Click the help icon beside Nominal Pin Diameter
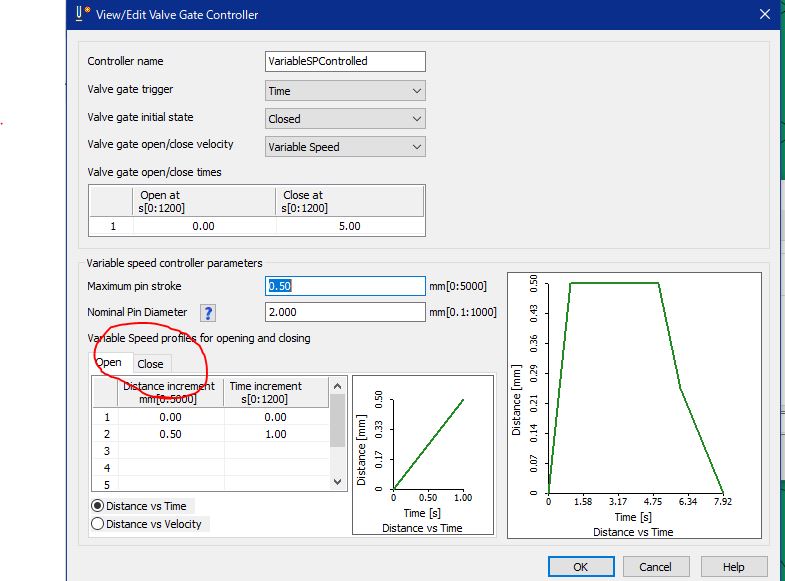The width and height of the screenshot is (785, 581). pyautogui.click(x=208, y=313)
